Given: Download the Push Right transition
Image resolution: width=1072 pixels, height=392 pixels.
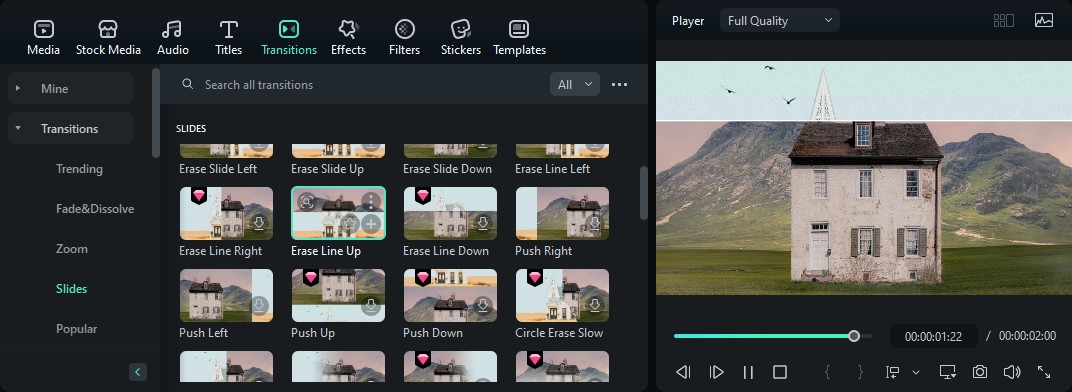Looking at the screenshot, I should coord(595,224).
